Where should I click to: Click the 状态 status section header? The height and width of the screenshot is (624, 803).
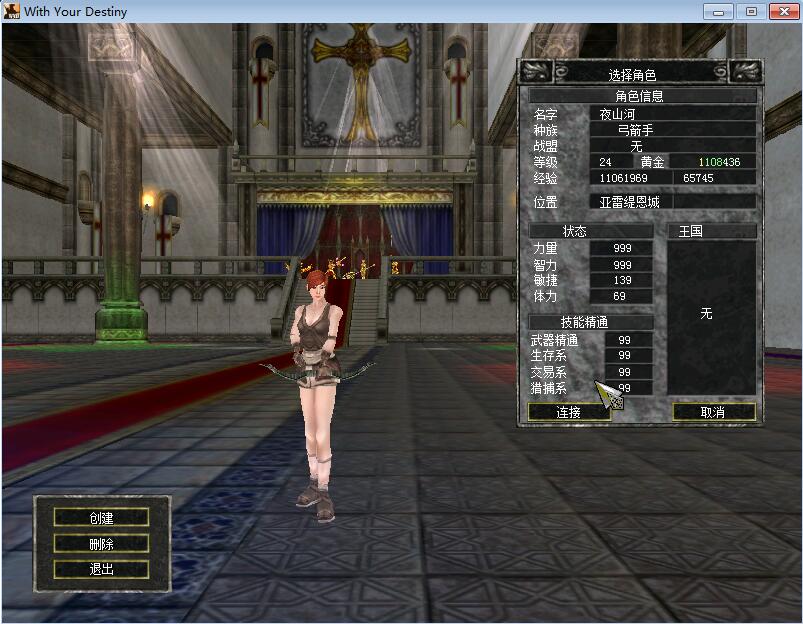click(590, 231)
